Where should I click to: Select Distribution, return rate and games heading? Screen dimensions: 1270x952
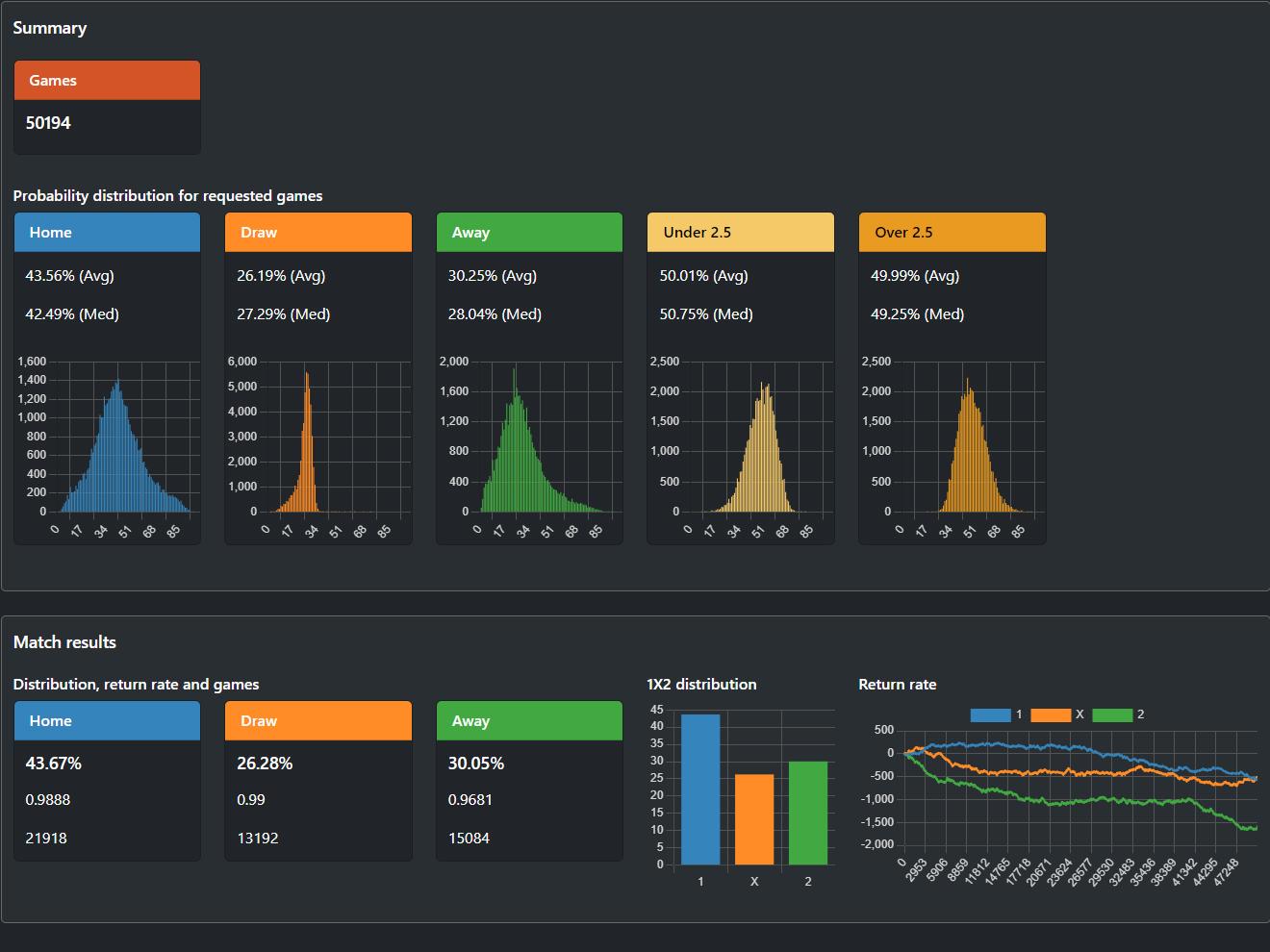pyautogui.click(x=136, y=685)
